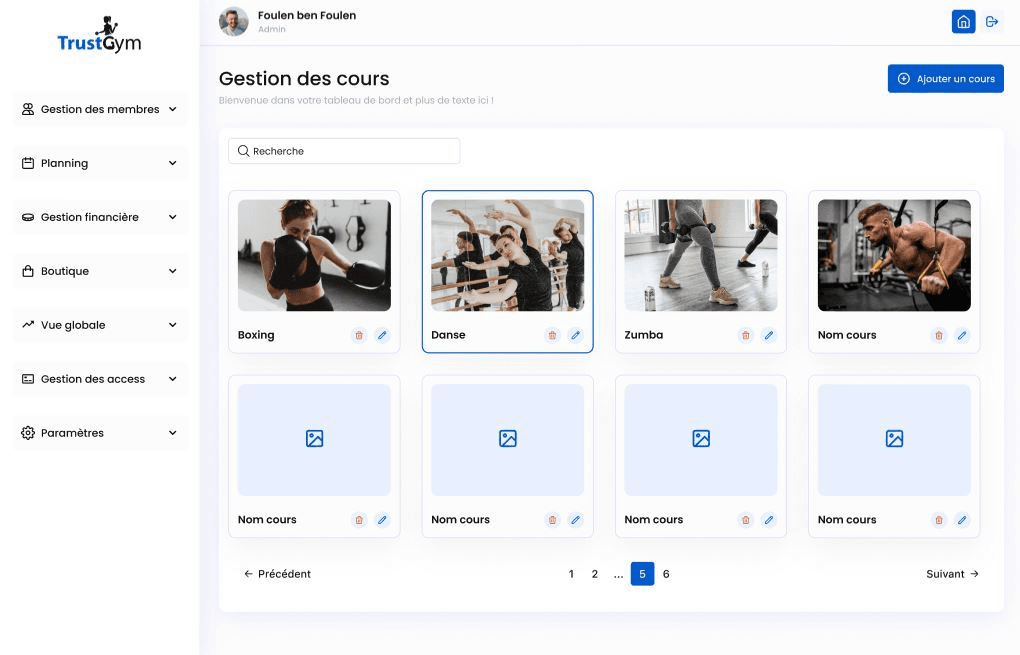Click the edit pencil on Danse card
Image resolution: width=1020 pixels, height=655 pixels.
pyautogui.click(x=575, y=335)
